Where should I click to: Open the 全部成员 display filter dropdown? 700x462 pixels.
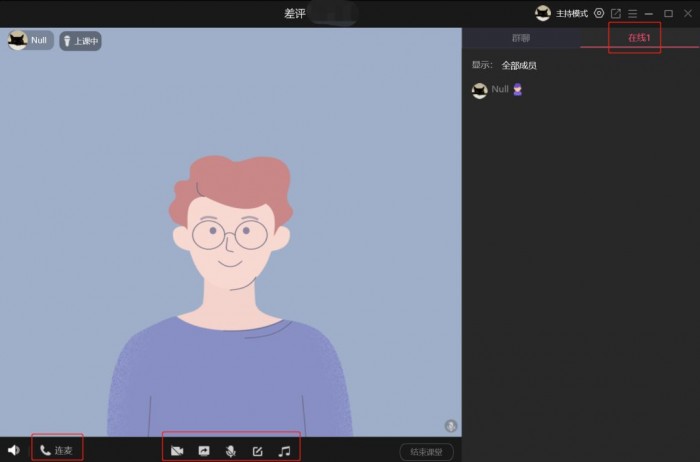[519, 65]
